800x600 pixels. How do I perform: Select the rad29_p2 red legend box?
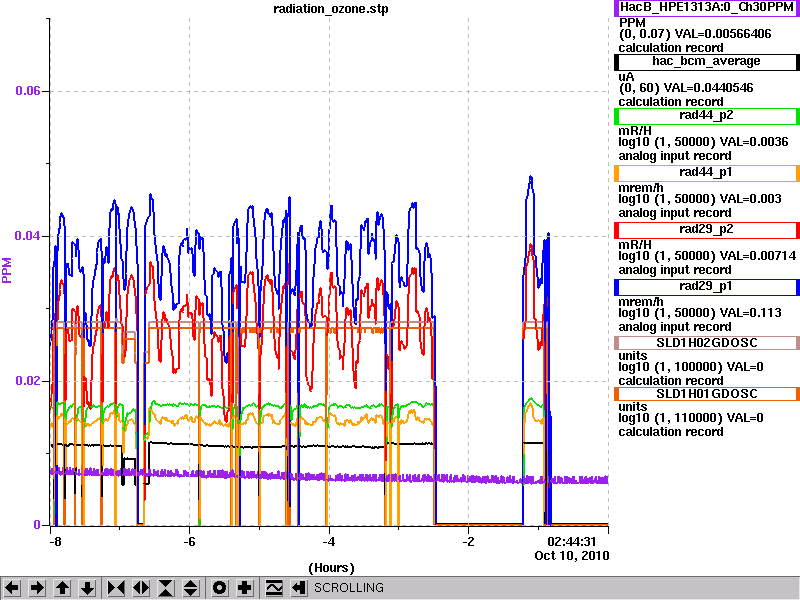pyautogui.click(x=707, y=230)
